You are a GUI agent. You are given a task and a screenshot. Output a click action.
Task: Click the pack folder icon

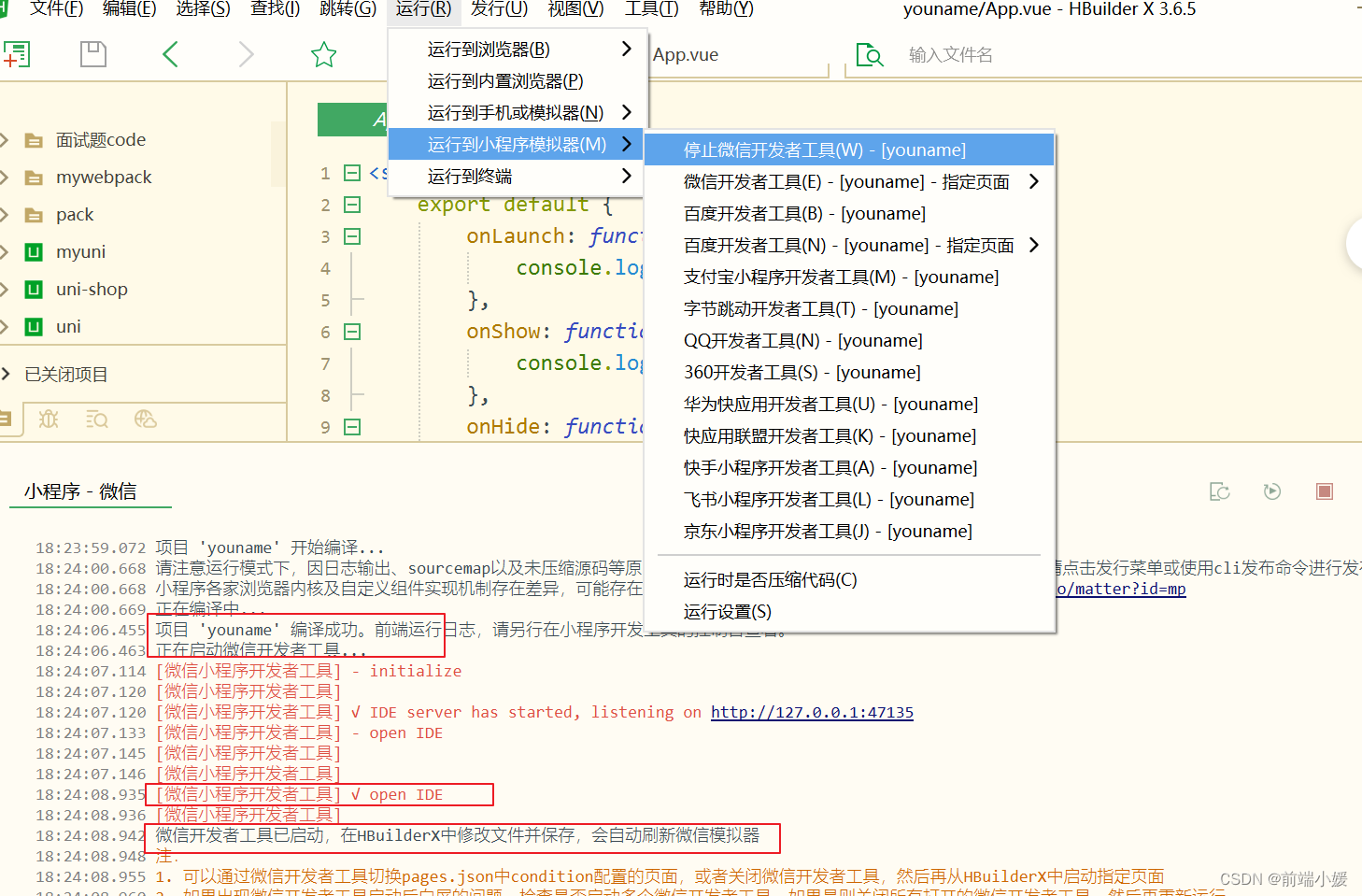[x=34, y=216]
